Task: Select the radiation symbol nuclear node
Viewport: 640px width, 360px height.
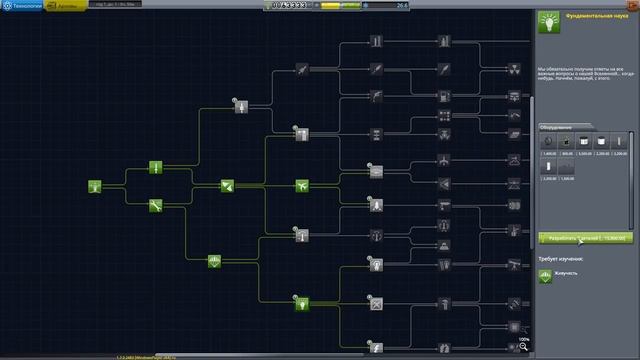Action: pos(514,69)
